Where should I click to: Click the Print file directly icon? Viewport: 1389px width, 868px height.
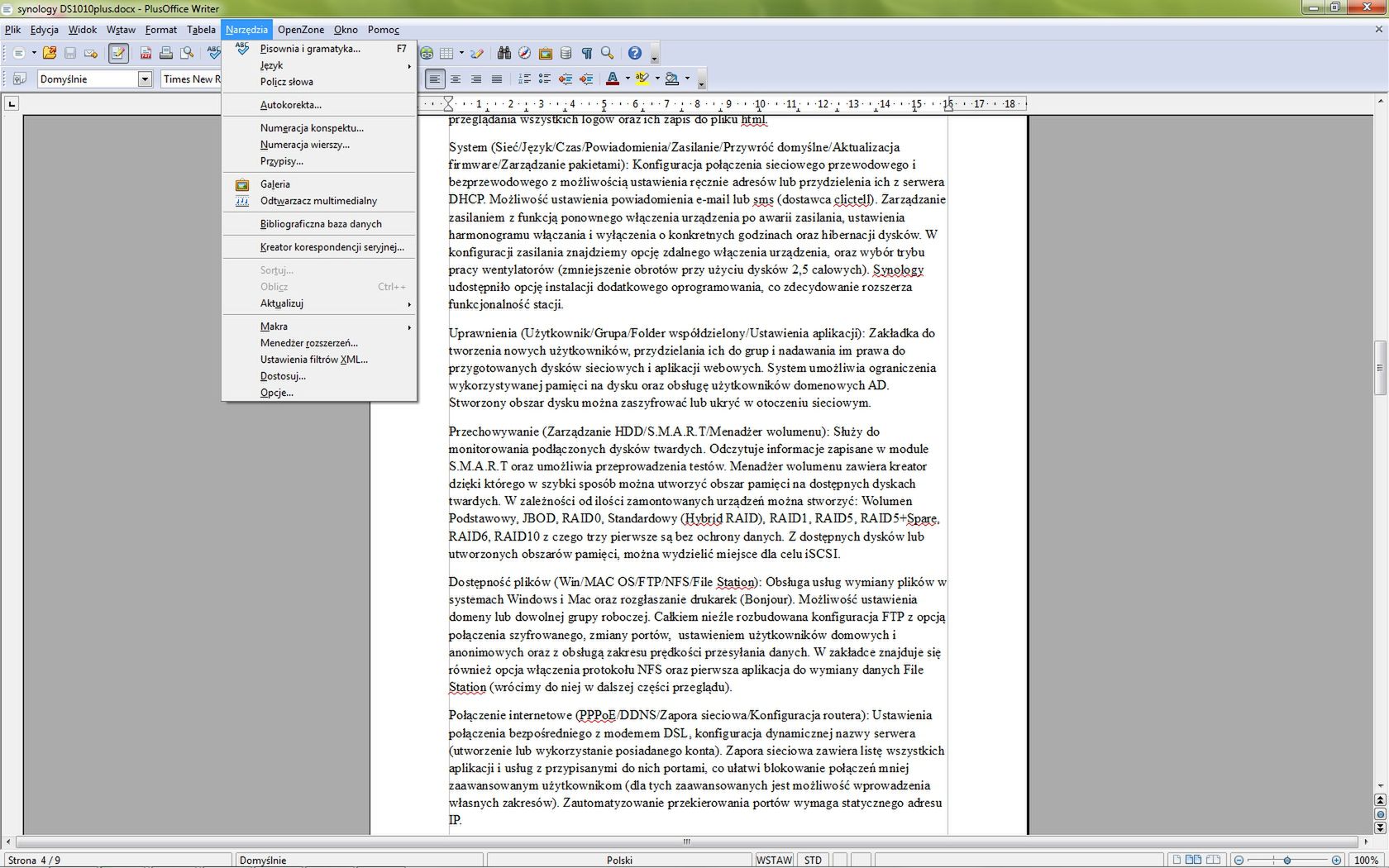point(166,53)
